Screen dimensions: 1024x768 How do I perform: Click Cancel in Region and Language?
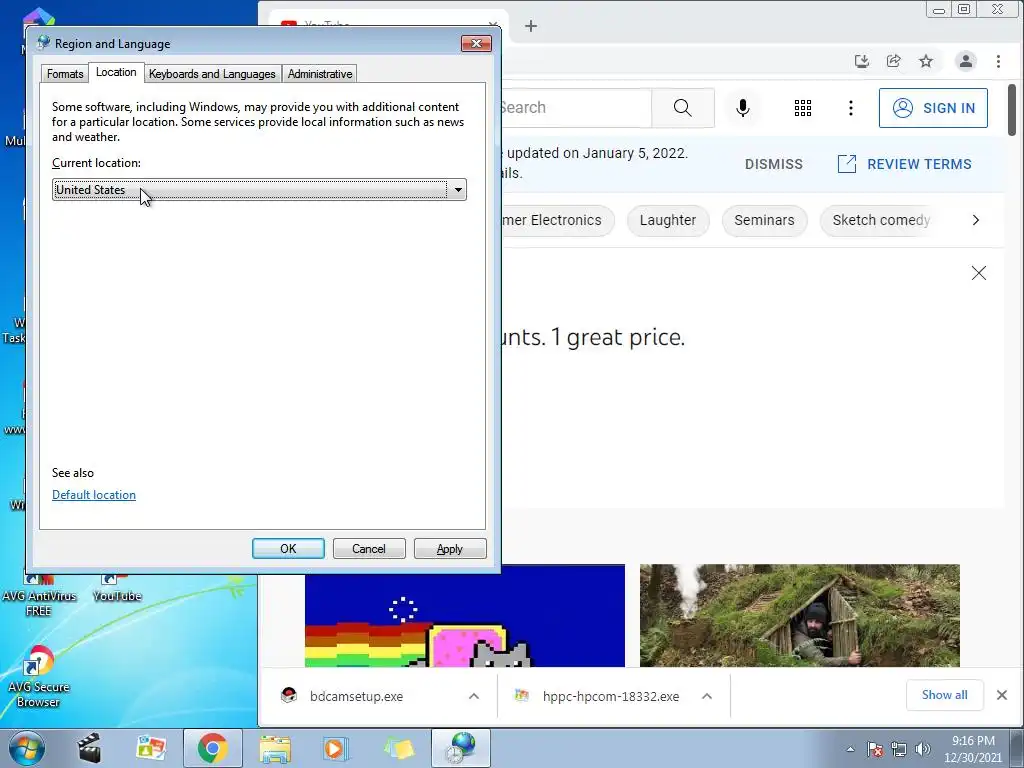pyautogui.click(x=369, y=549)
